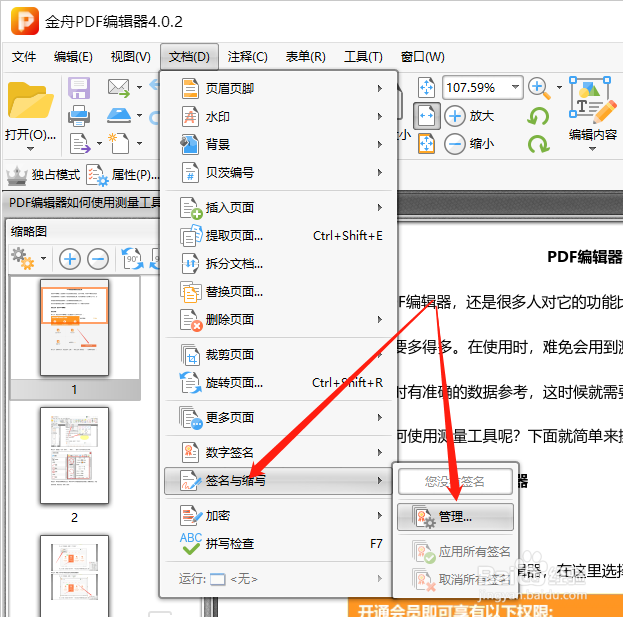Image resolution: width=623 pixels, height=617 pixels.
Task: Expand the new document dropdown arrow
Action: tap(139, 143)
